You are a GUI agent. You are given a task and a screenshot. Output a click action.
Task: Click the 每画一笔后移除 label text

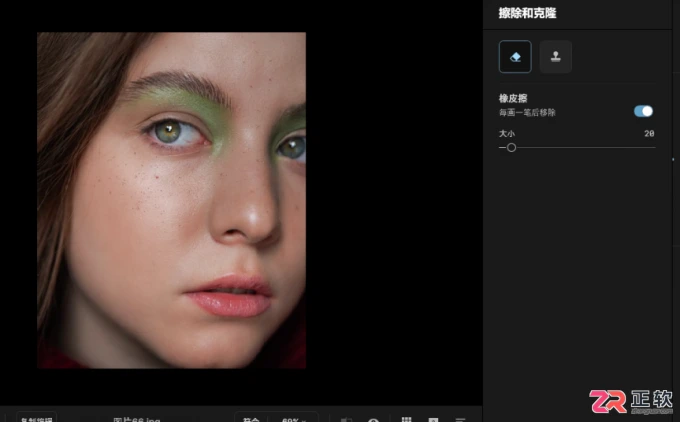(x=527, y=112)
